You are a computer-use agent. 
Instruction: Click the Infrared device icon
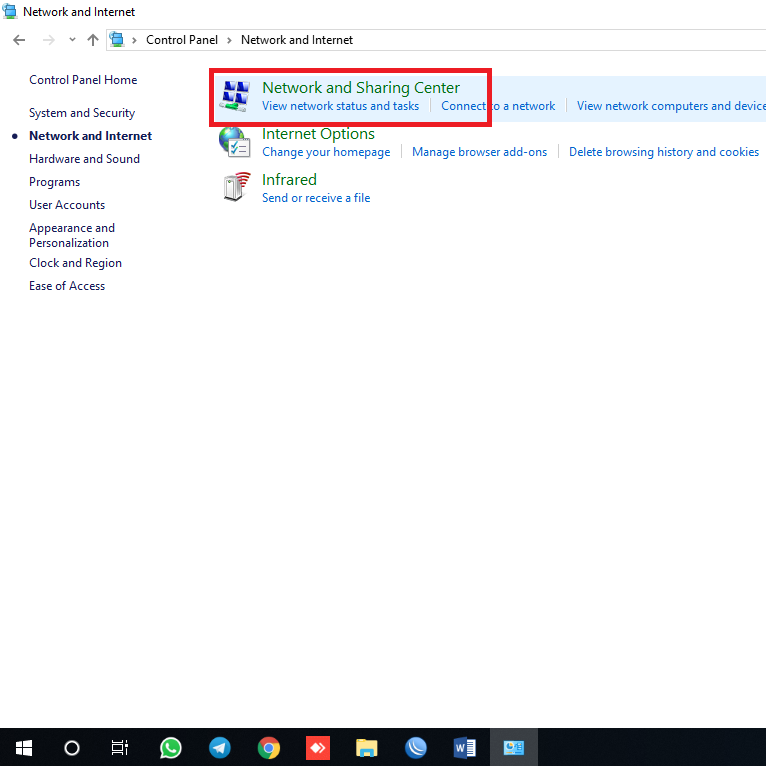[235, 188]
